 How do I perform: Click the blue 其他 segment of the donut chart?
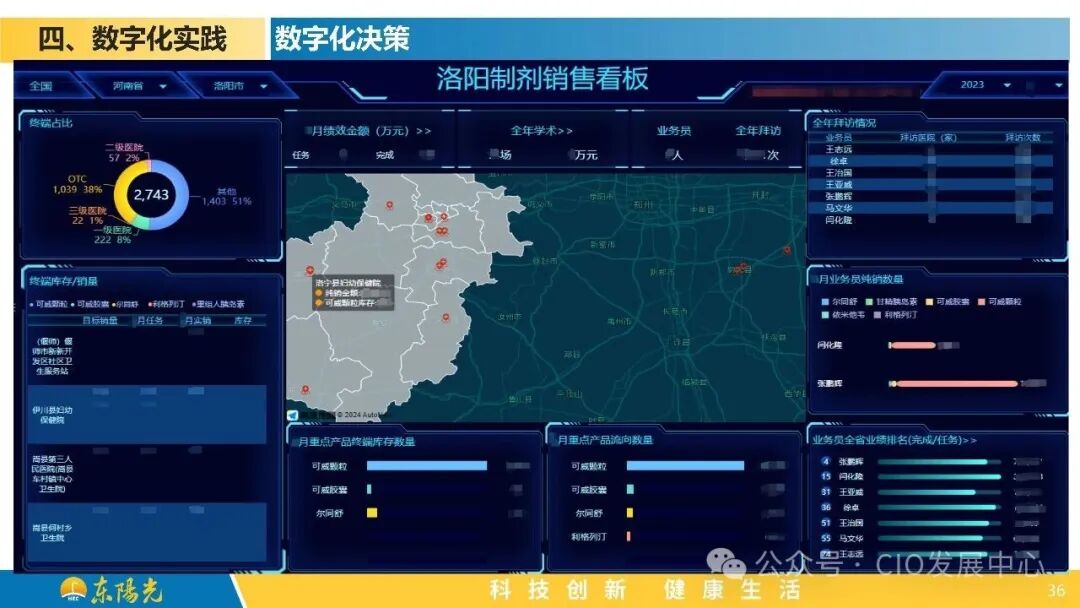click(180, 196)
